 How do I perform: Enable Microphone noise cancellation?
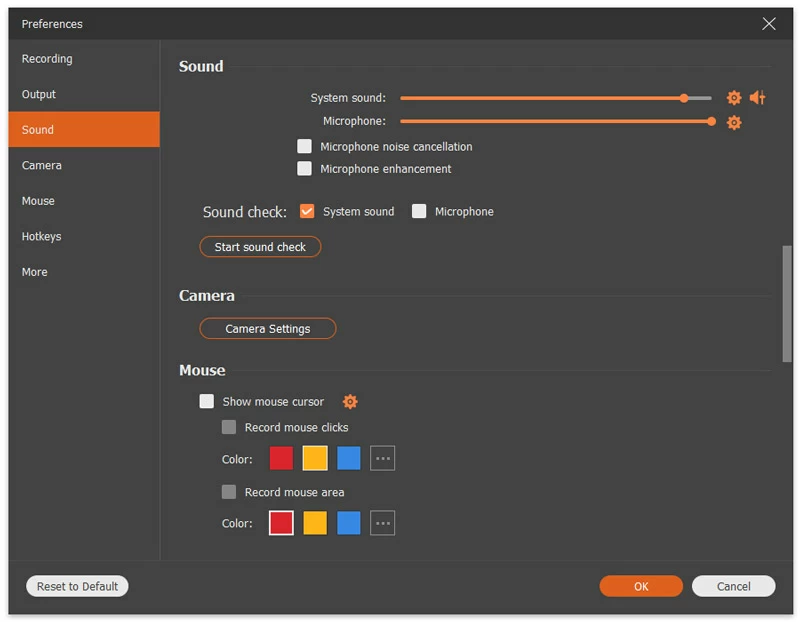[304, 146]
